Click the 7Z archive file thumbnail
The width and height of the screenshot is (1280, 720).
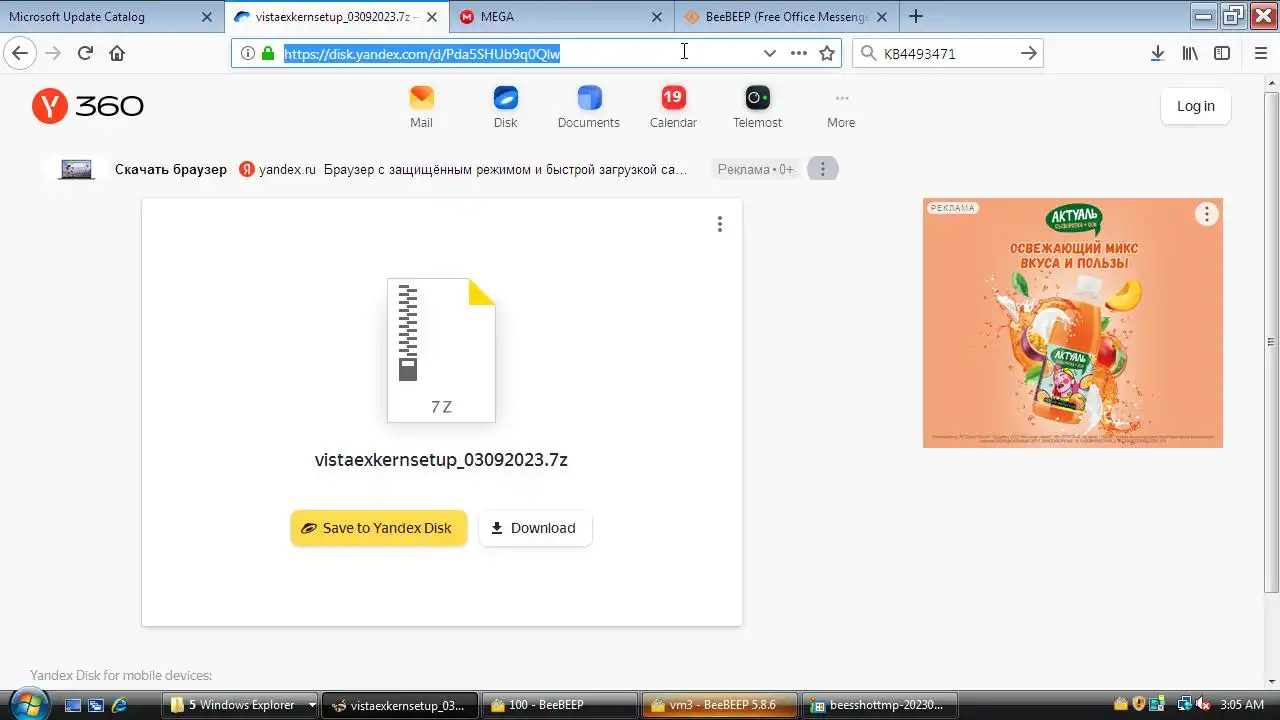441,350
